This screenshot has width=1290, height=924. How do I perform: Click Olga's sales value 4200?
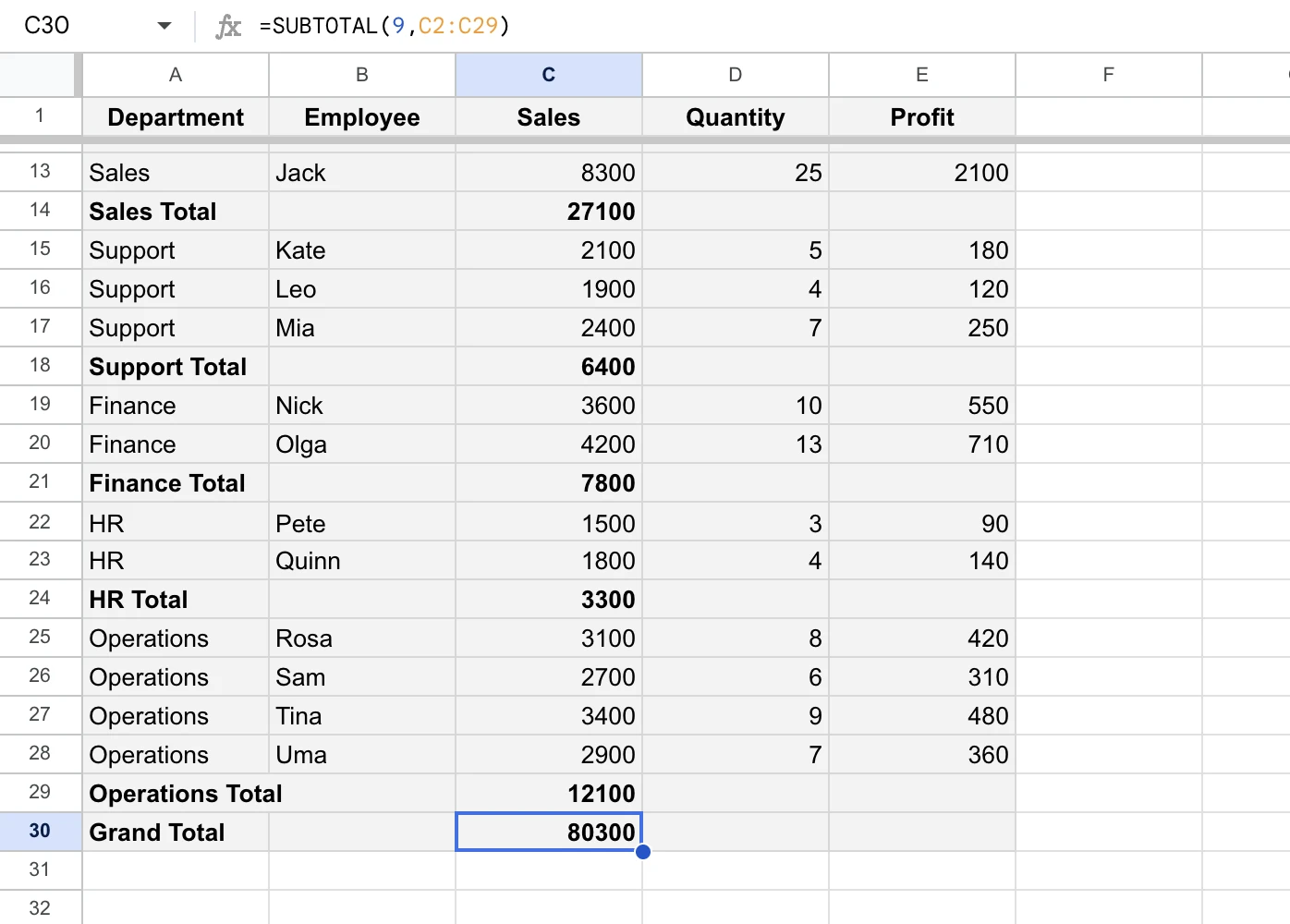point(549,444)
